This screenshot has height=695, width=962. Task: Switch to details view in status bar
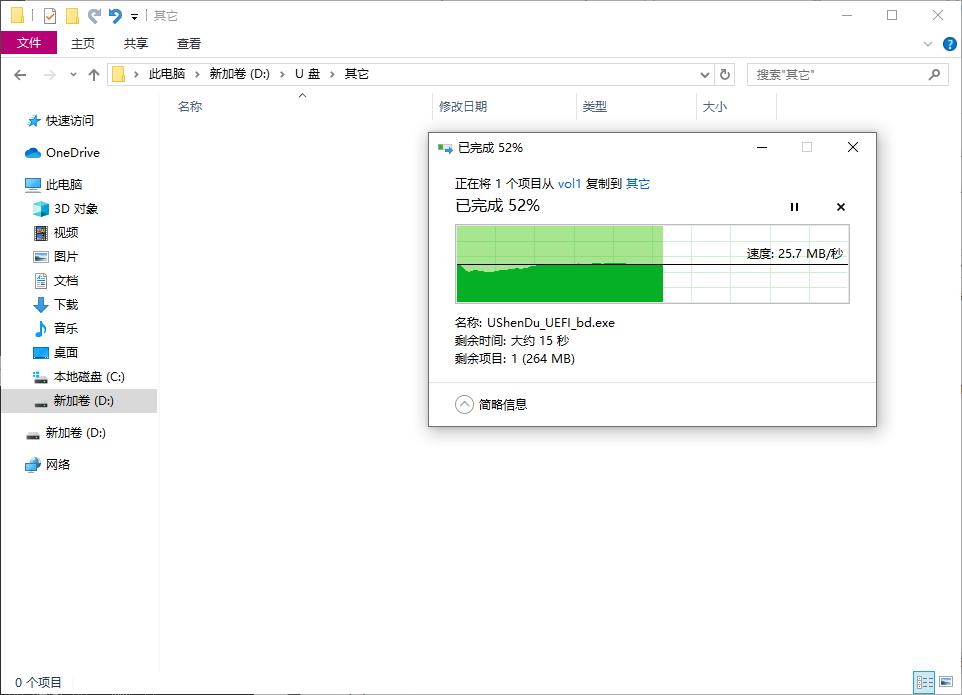pyautogui.click(x=925, y=680)
